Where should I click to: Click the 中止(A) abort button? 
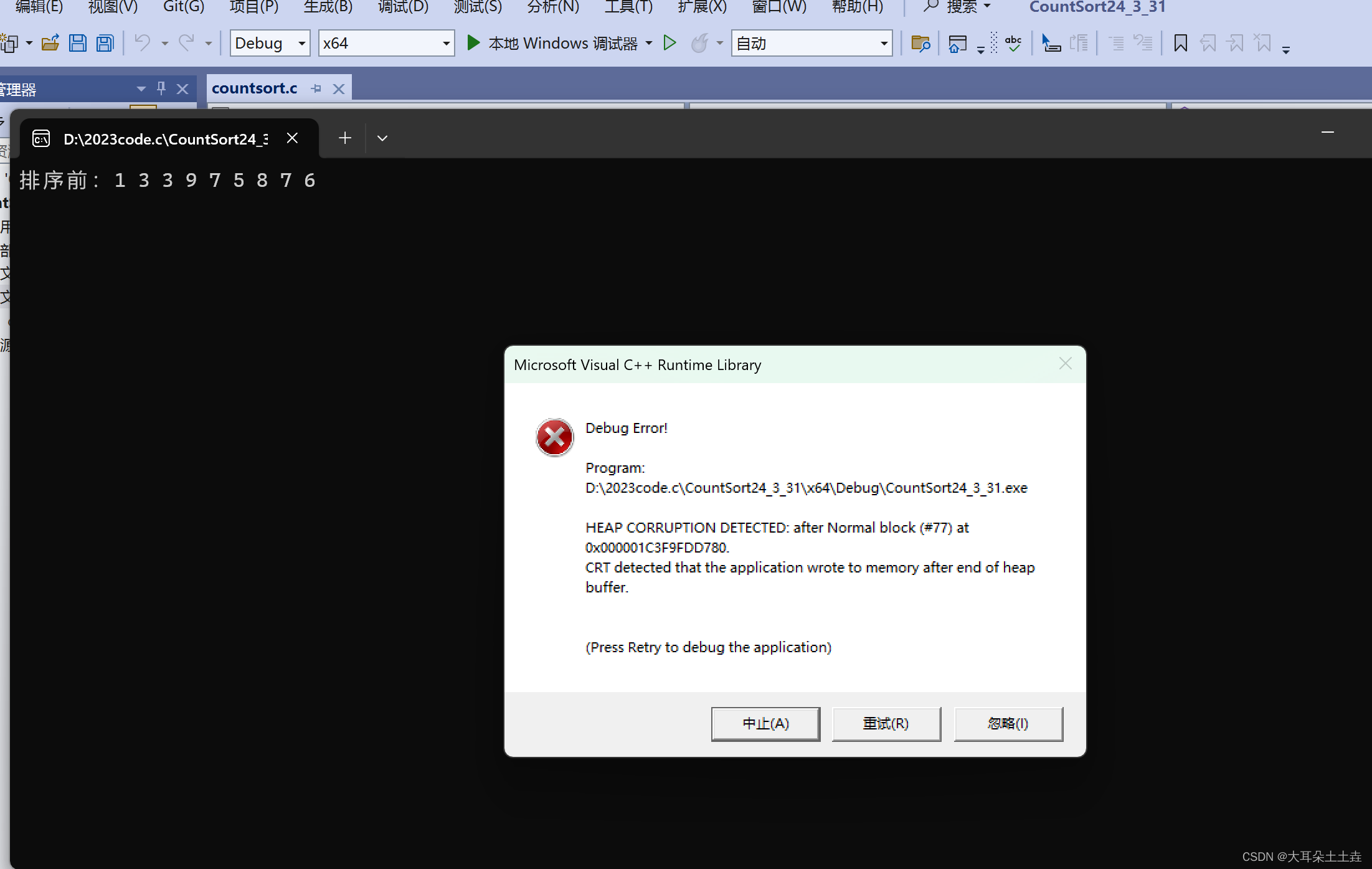(765, 723)
